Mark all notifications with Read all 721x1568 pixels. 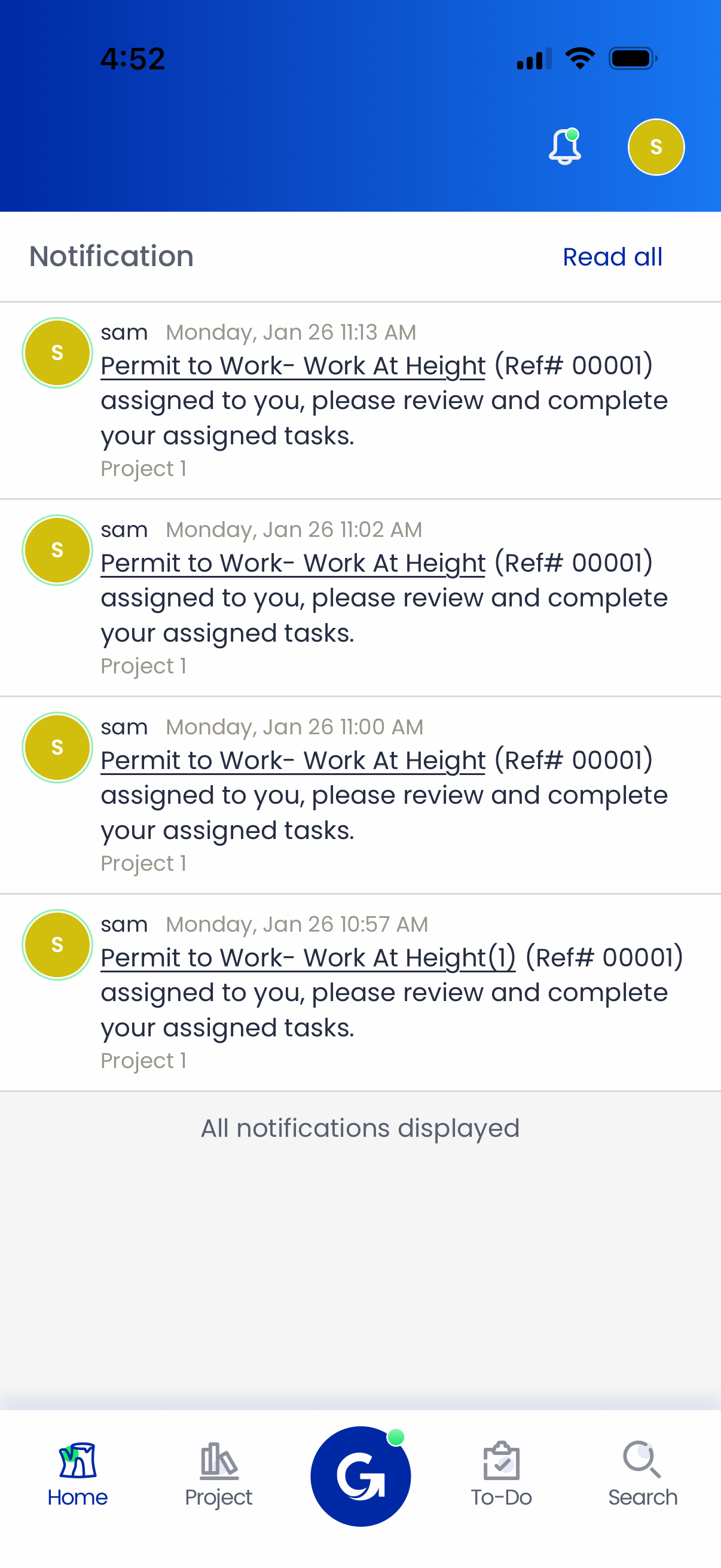(612, 257)
